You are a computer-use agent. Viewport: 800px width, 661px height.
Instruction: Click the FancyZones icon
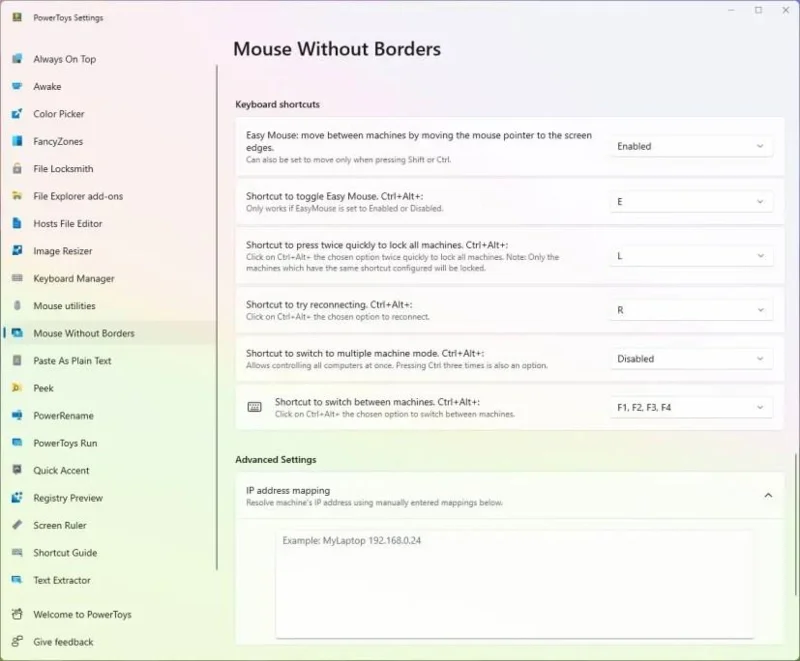(x=17, y=141)
